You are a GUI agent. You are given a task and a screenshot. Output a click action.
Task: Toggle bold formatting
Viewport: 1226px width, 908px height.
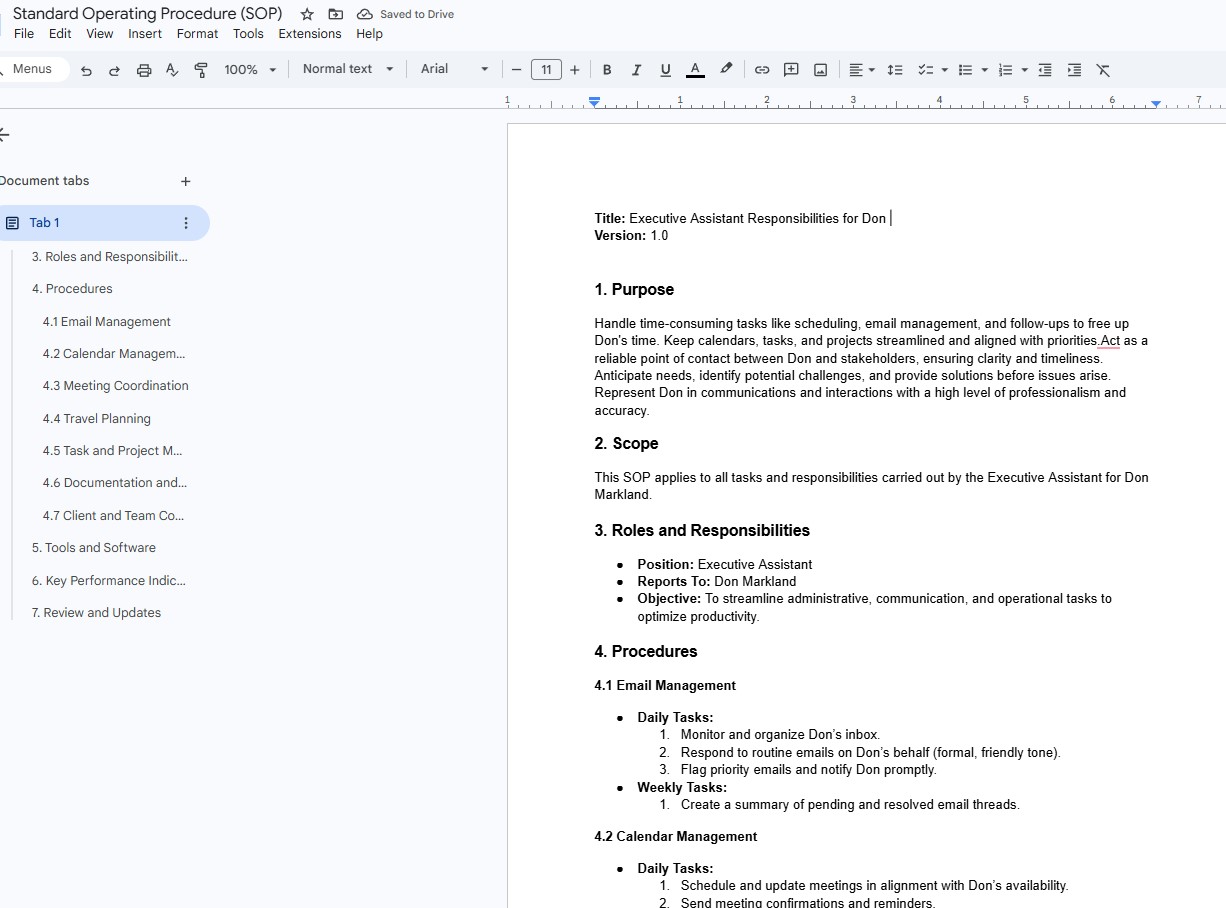tap(607, 70)
